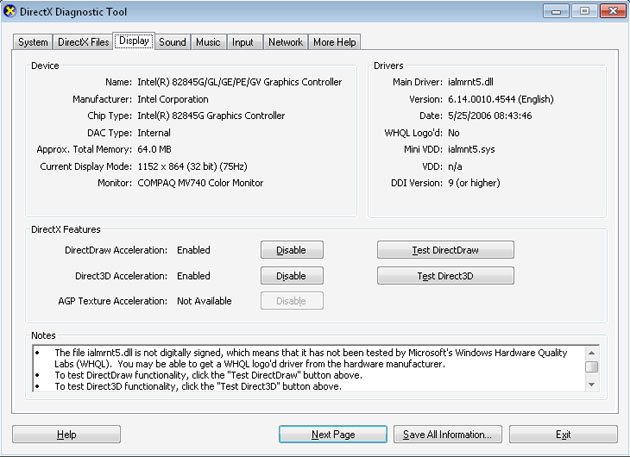The width and height of the screenshot is (630, 457).
Task: Open the Sound tab
Action: (172, 42)
